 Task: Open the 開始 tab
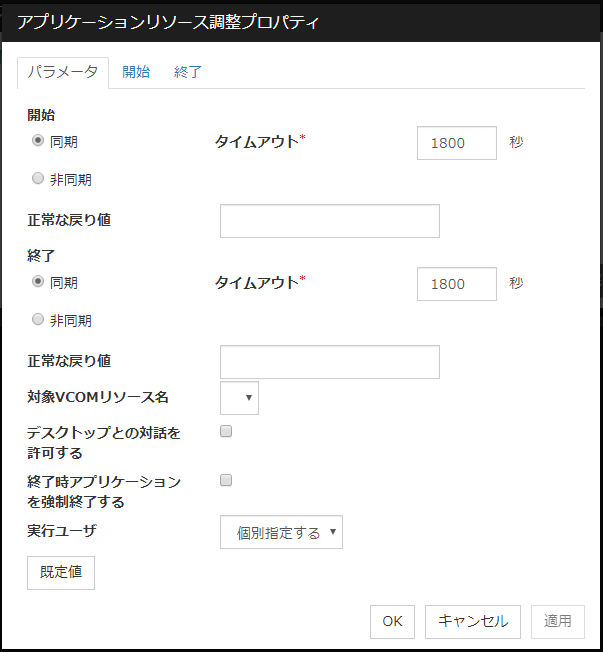(x=136, y=72)
